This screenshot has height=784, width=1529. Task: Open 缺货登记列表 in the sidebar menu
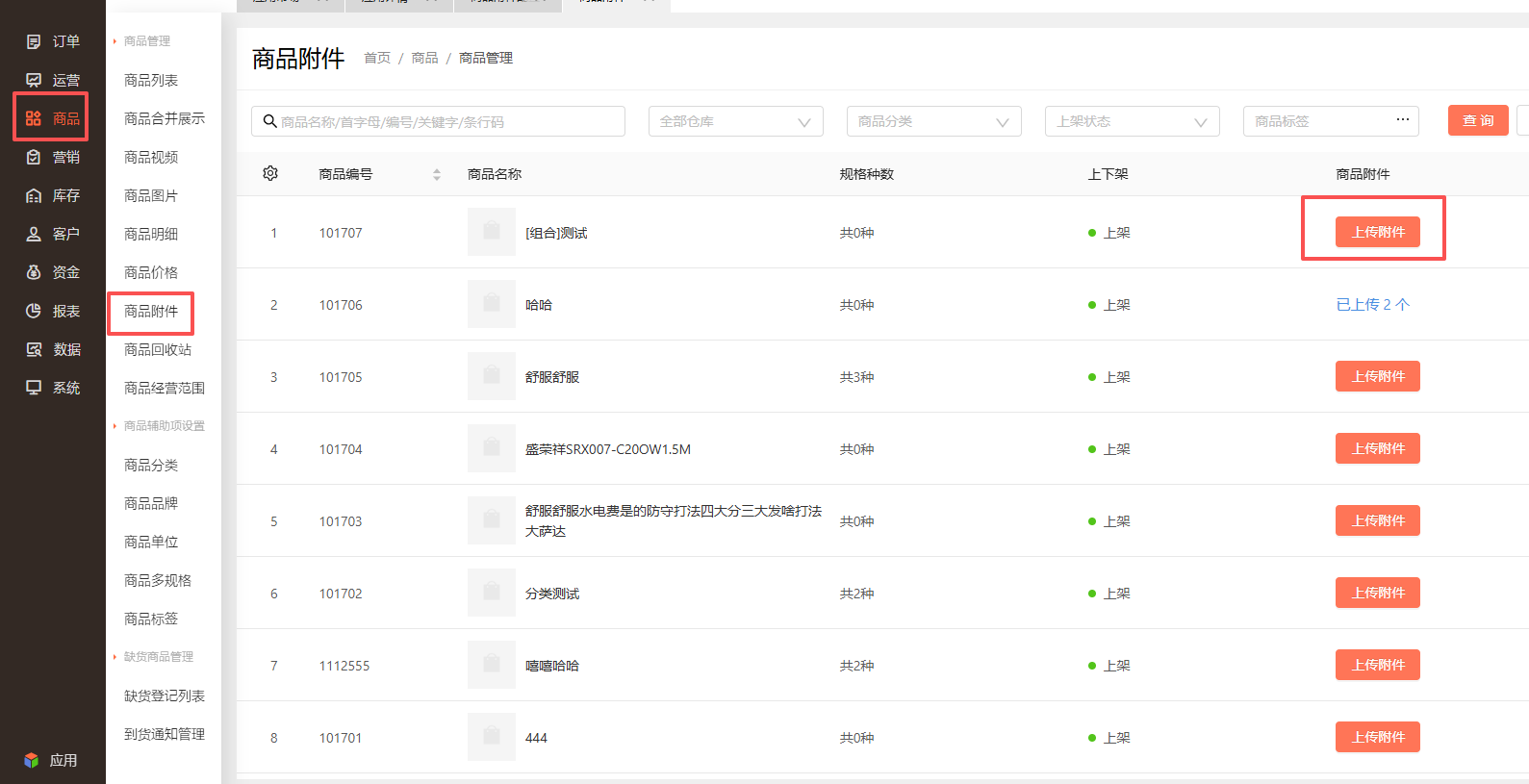pos(165,695)
